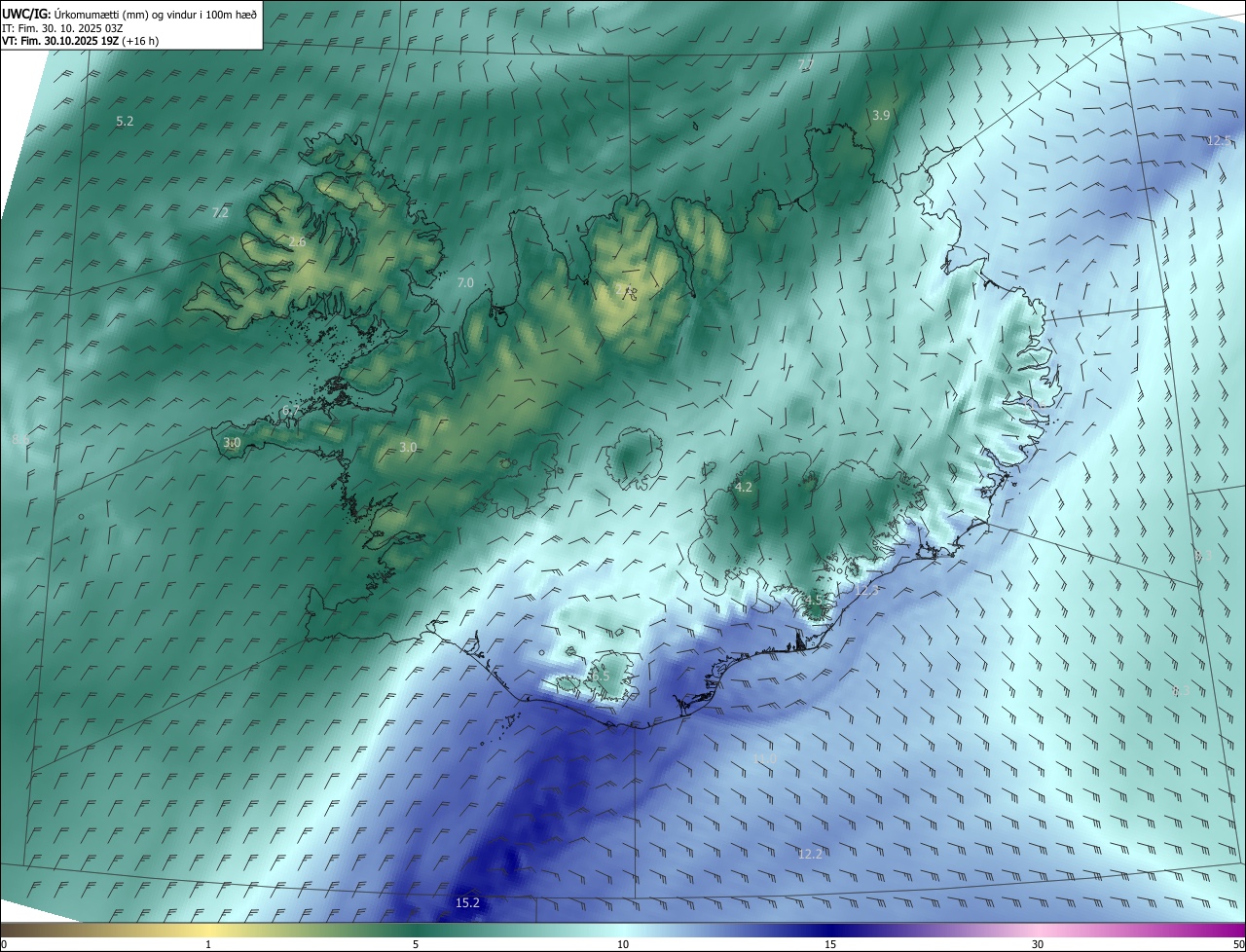Click the title 'UWC/IG: Úrkomumætti (mm) og vindur'
1246x952 pixels.
coord(129,14)
